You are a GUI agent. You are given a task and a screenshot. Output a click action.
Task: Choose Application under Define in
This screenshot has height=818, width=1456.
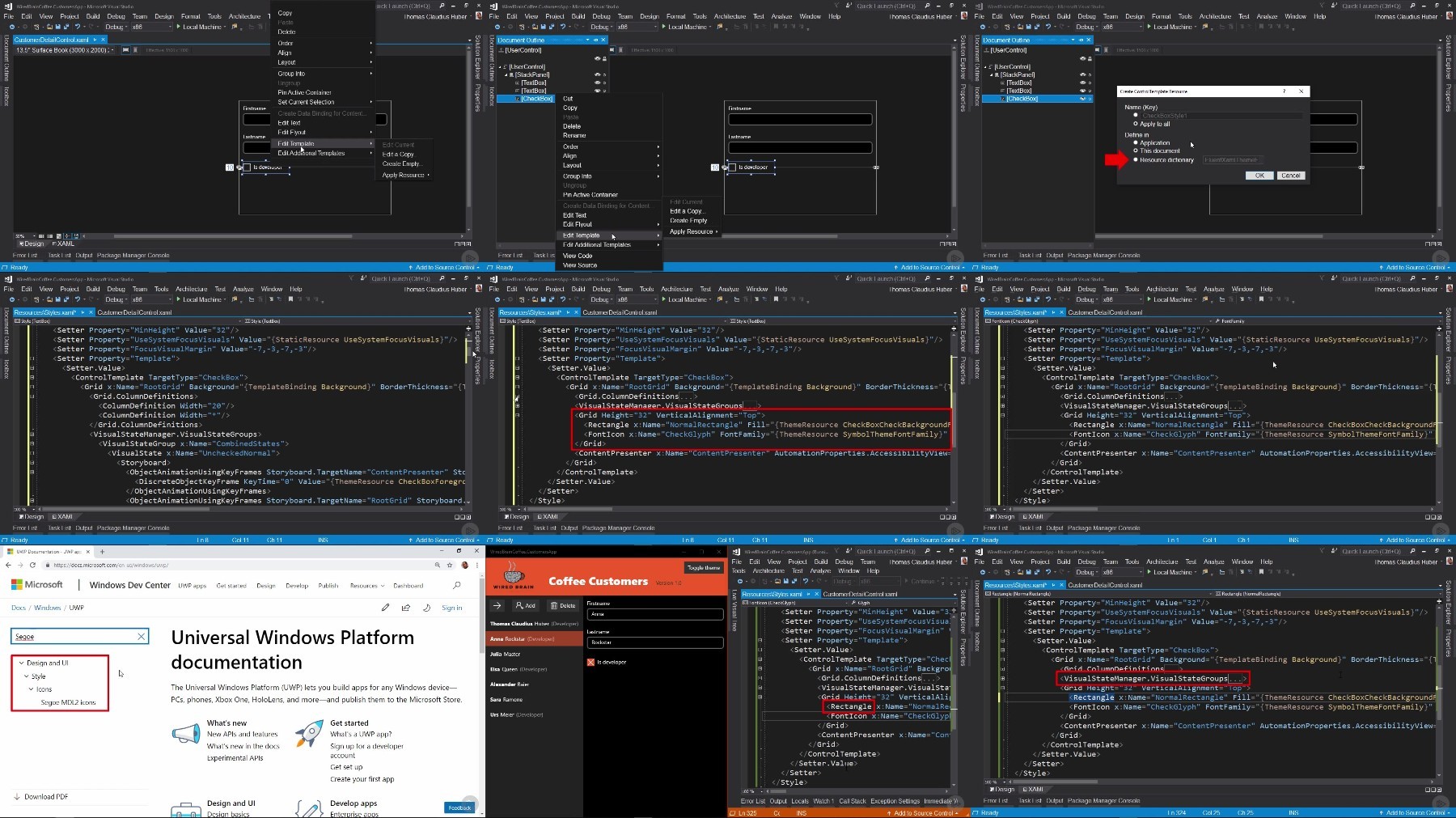pyautogui.click(x=1136, y=142)
